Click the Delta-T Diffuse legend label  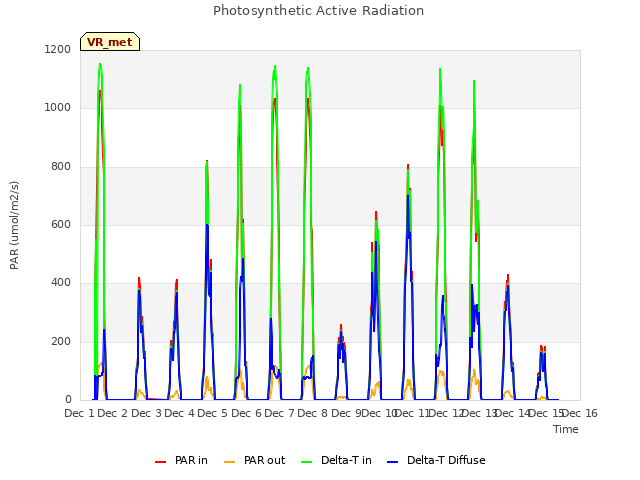point(446,460)
